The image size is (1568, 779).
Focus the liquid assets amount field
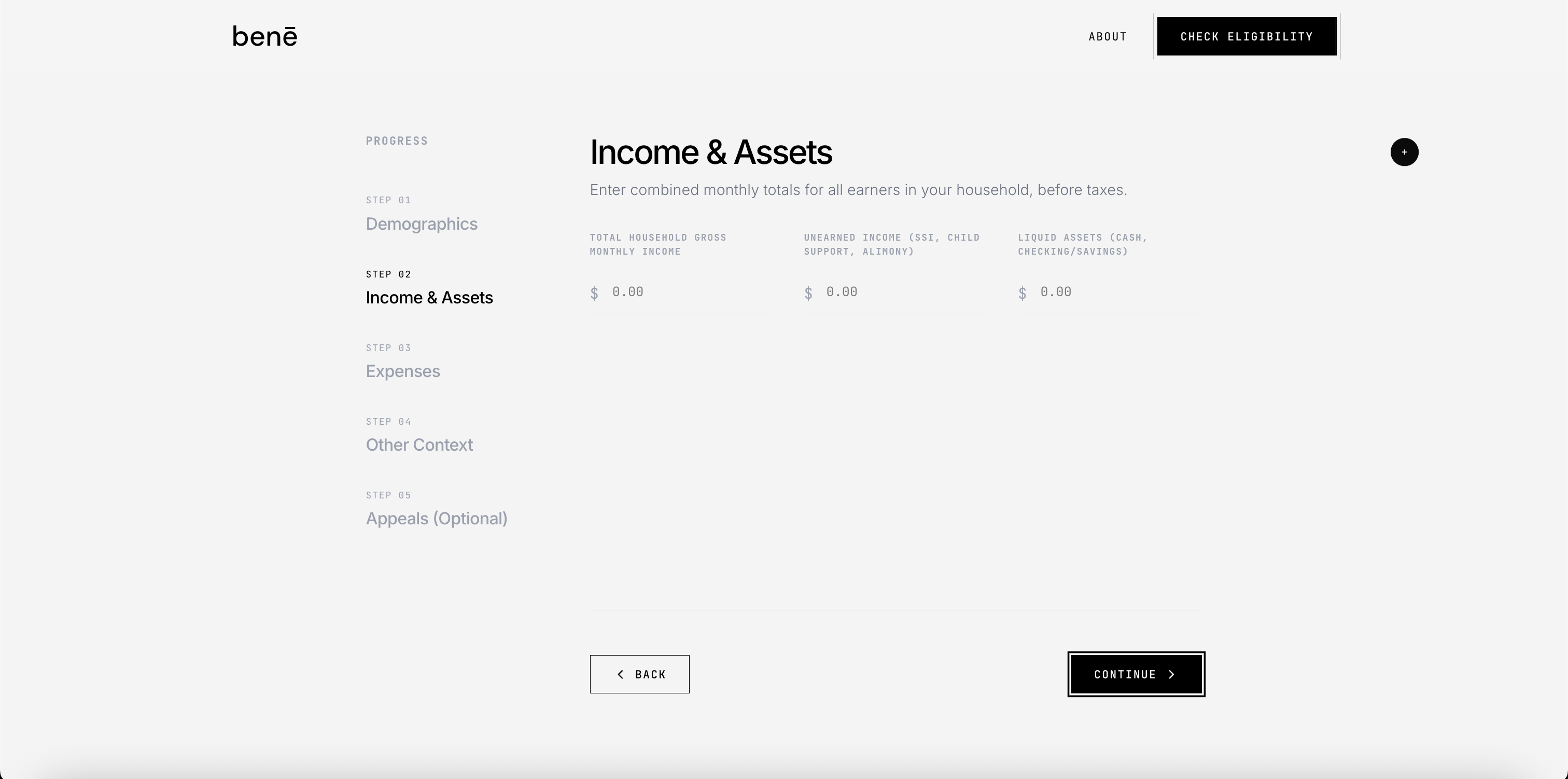tap(1118, 293)
